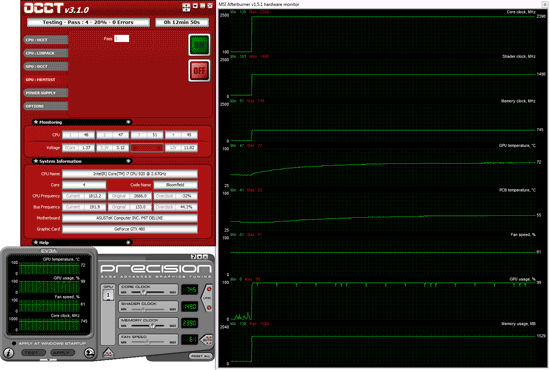Click the Pass number input field
550x370 pixels.
click(x=122, y=39)
